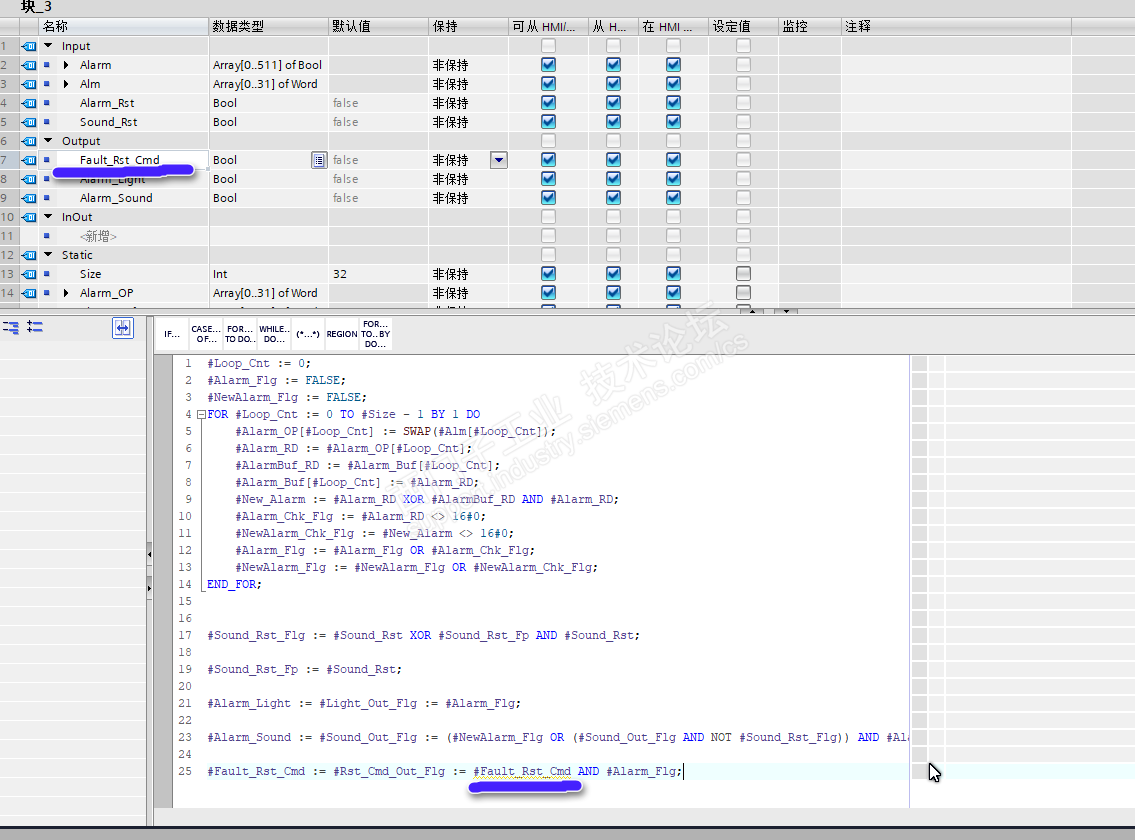Image resolution: width=1135 pixels, height=840 pixels.
Task: Click the interface icon on the Alarm_OP row
Action: [x=29, y=293]
